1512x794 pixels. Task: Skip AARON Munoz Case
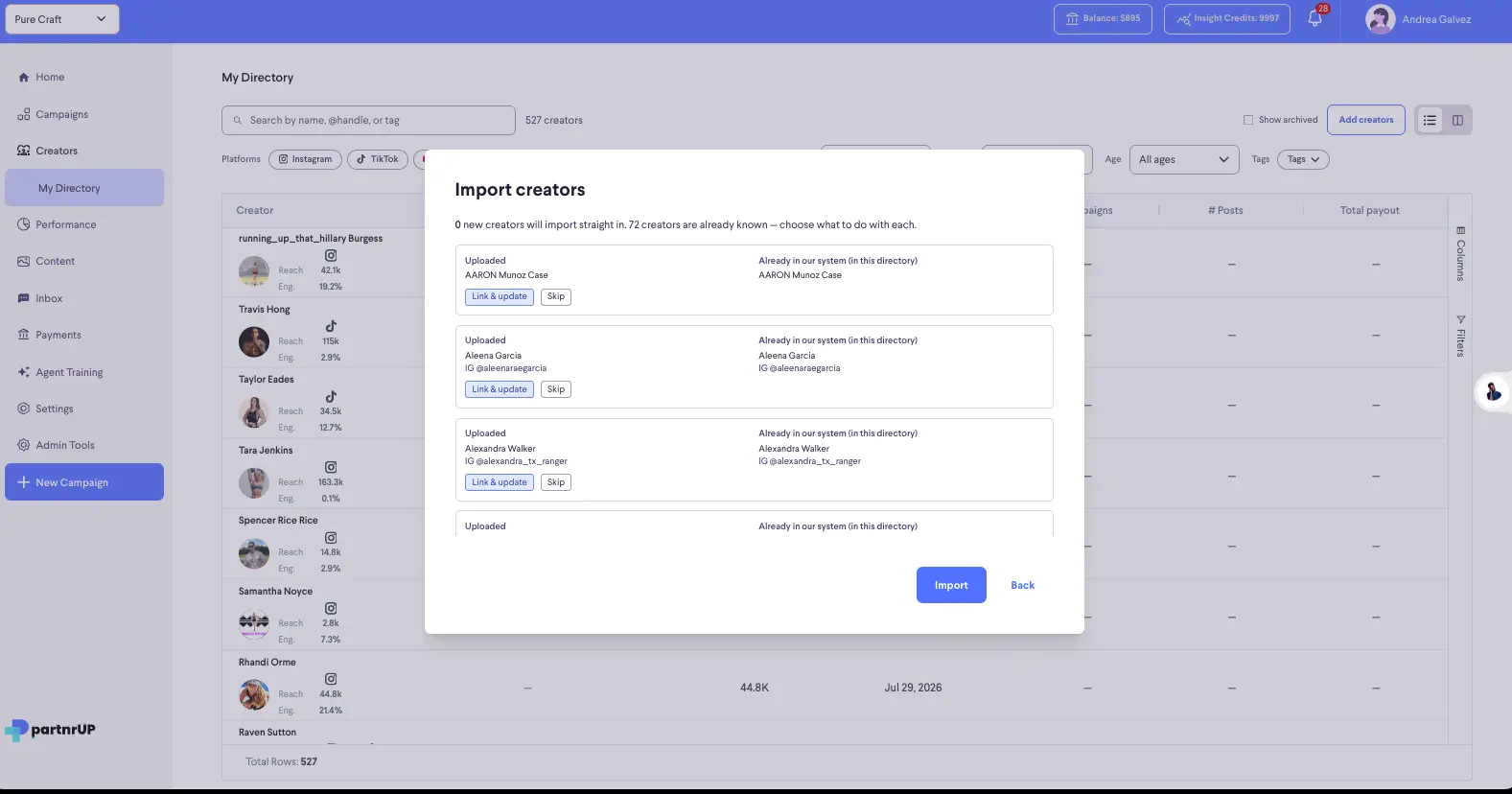point(556,296)
